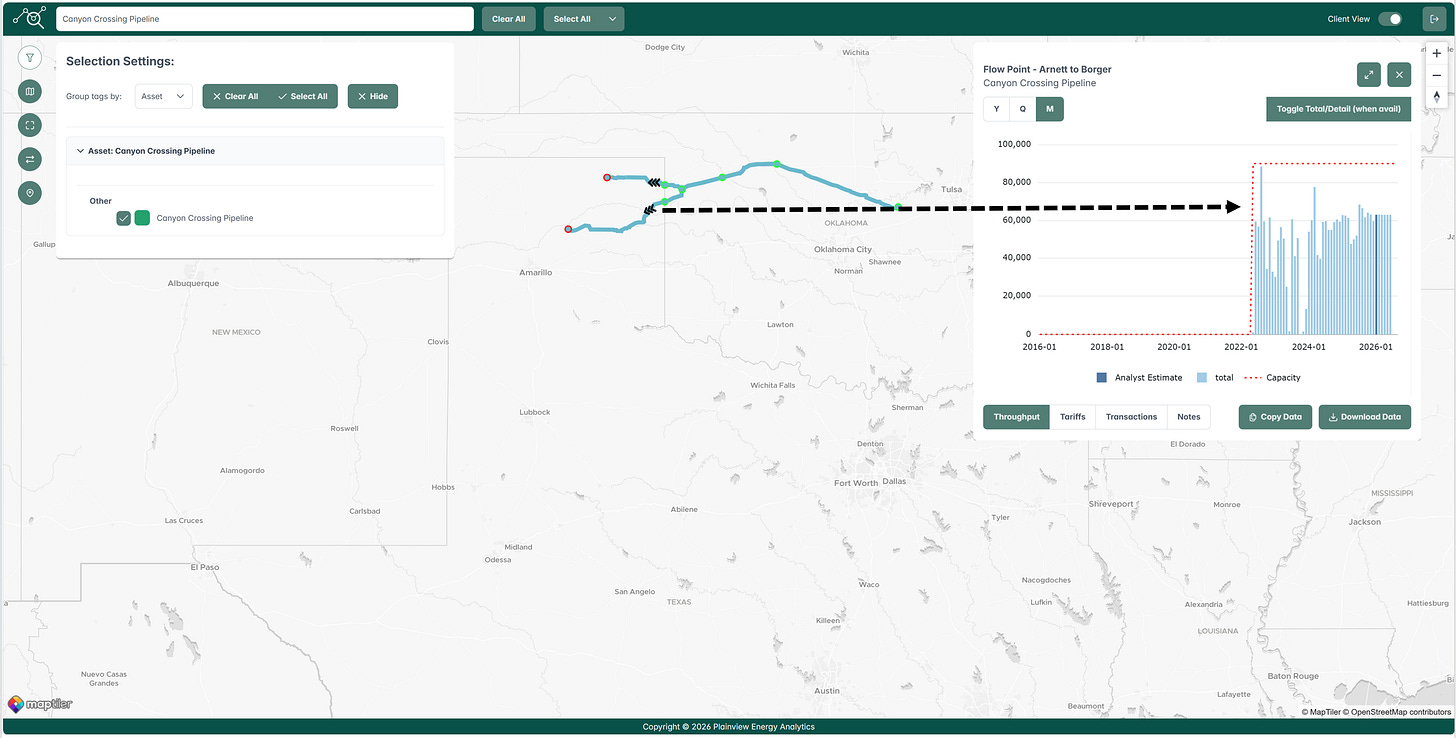Click Select All in Selection Settings
This screenshot has width=1456, height=738.
coord(304,96)
